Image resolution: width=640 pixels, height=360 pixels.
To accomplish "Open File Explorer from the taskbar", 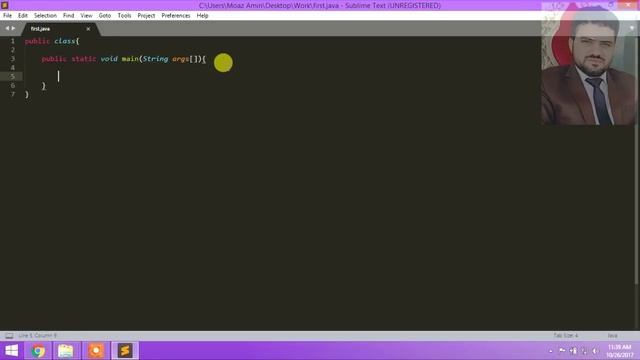I will point(66,351).
